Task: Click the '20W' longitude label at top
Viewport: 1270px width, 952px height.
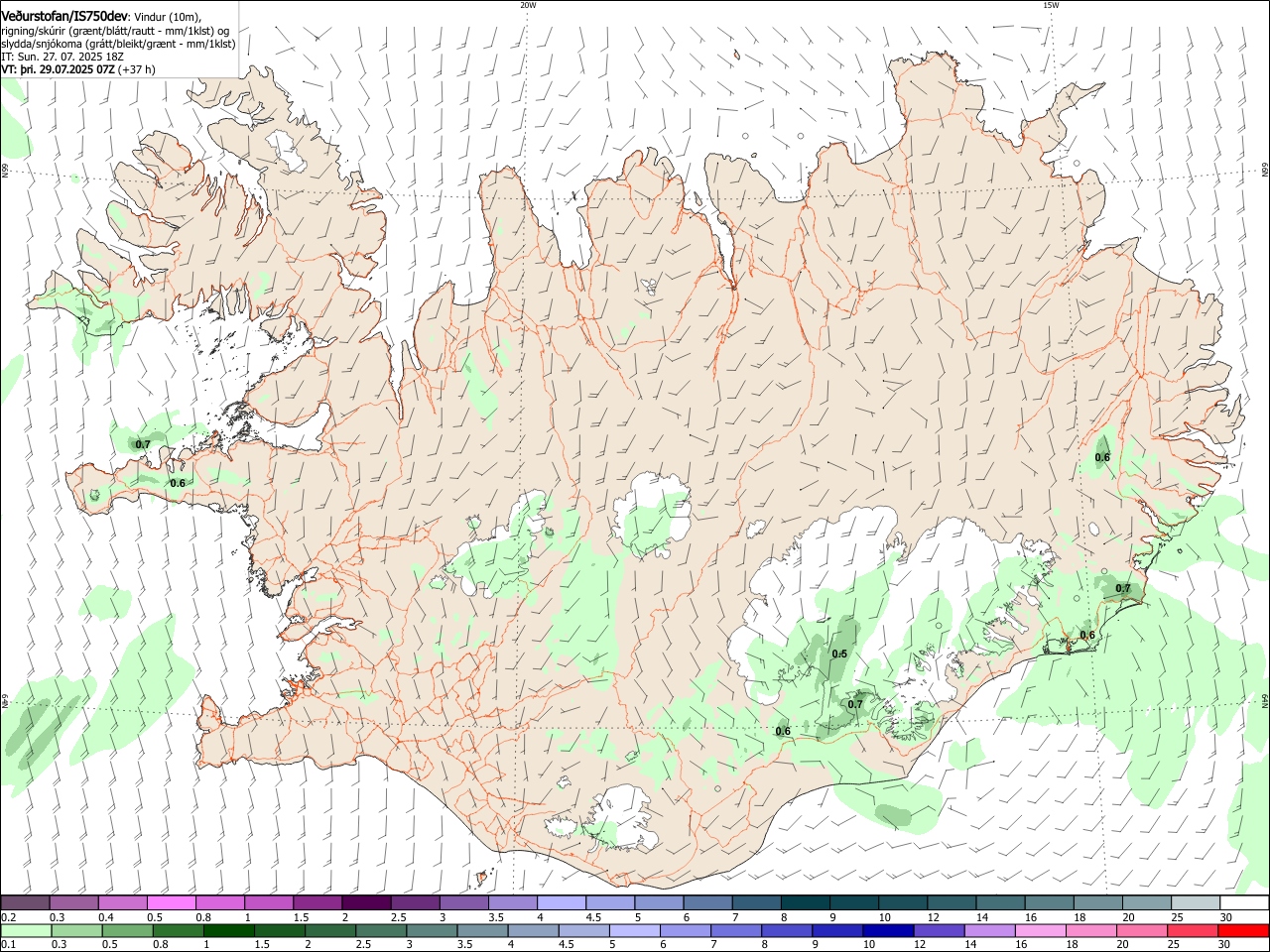Action: [528, 5]
